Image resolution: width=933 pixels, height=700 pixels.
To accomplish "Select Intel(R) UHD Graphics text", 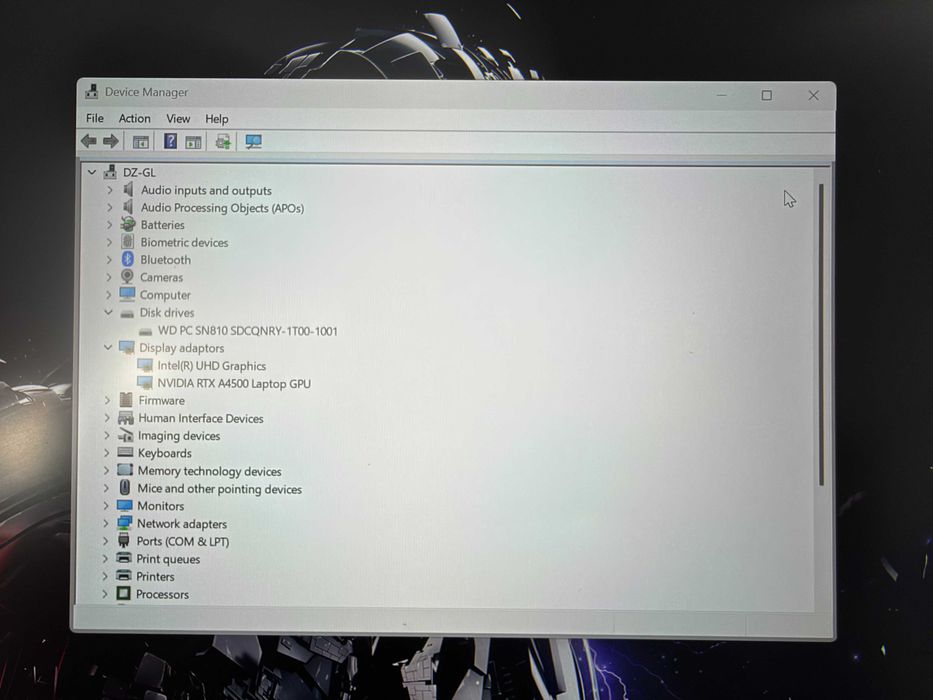I will pyautogui.click(x=211, y=365).
